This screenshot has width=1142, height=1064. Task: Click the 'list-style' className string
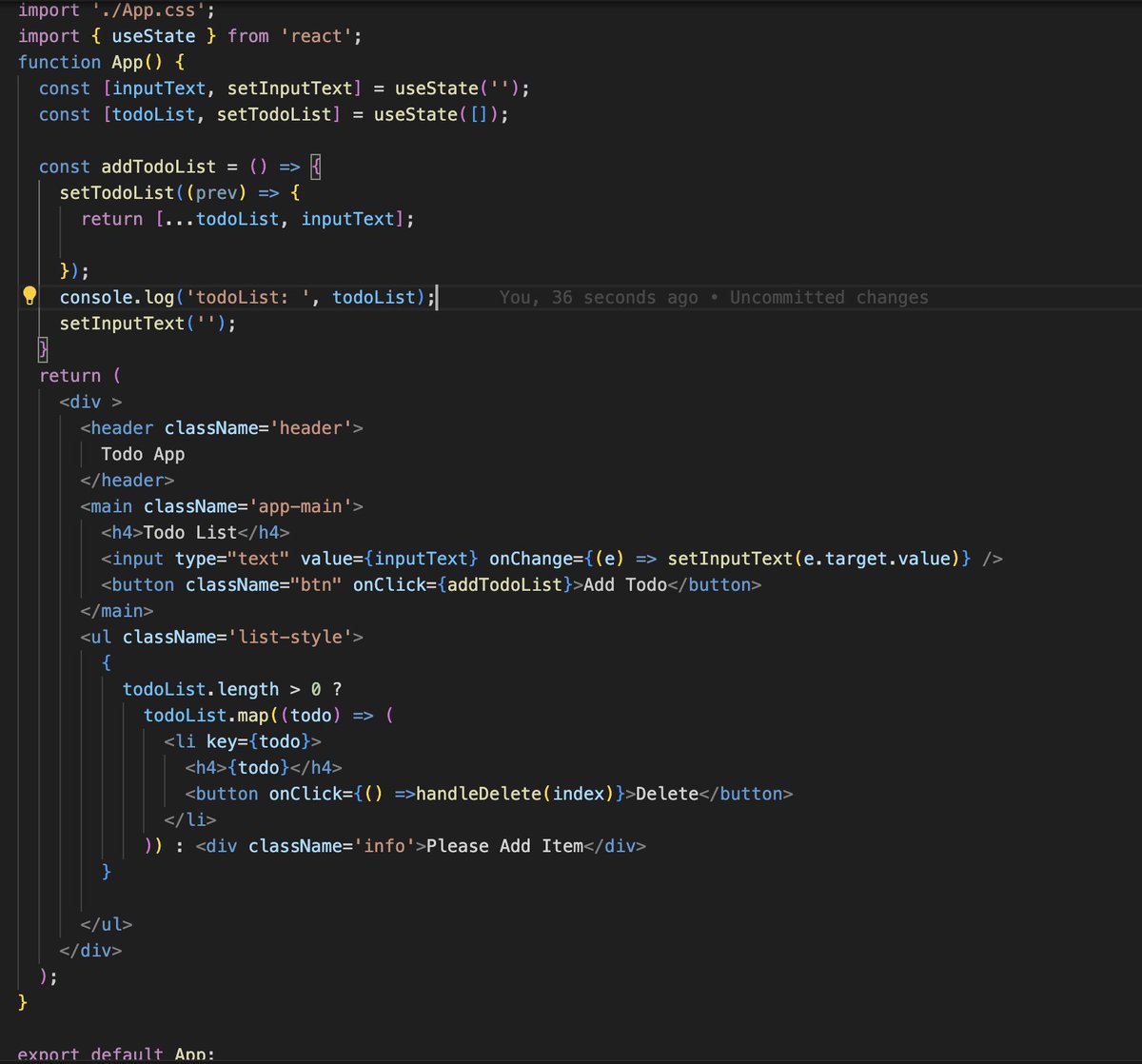coord(289,638)
